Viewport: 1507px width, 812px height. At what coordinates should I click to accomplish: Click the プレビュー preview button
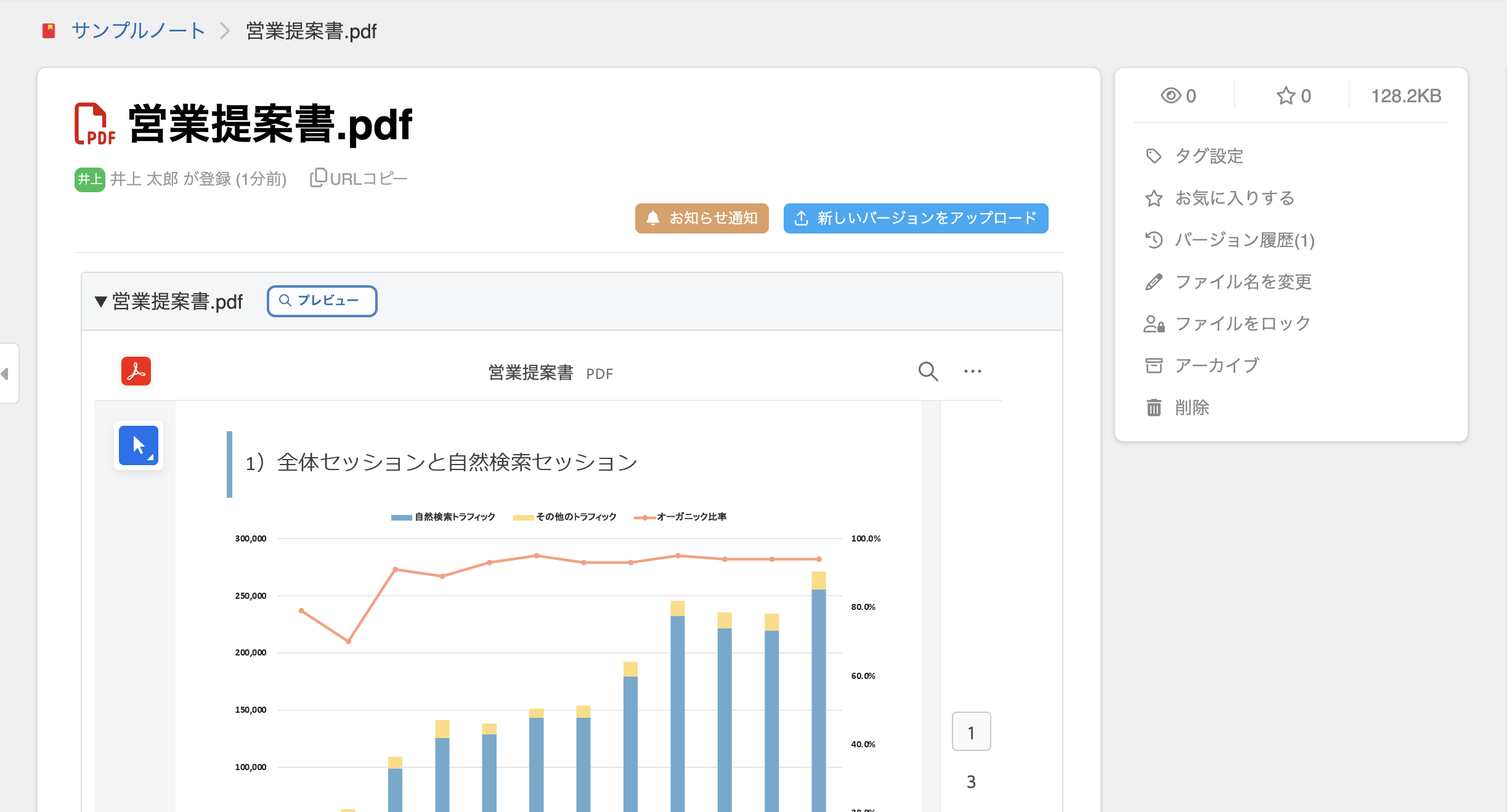click(x=322, y=301)
